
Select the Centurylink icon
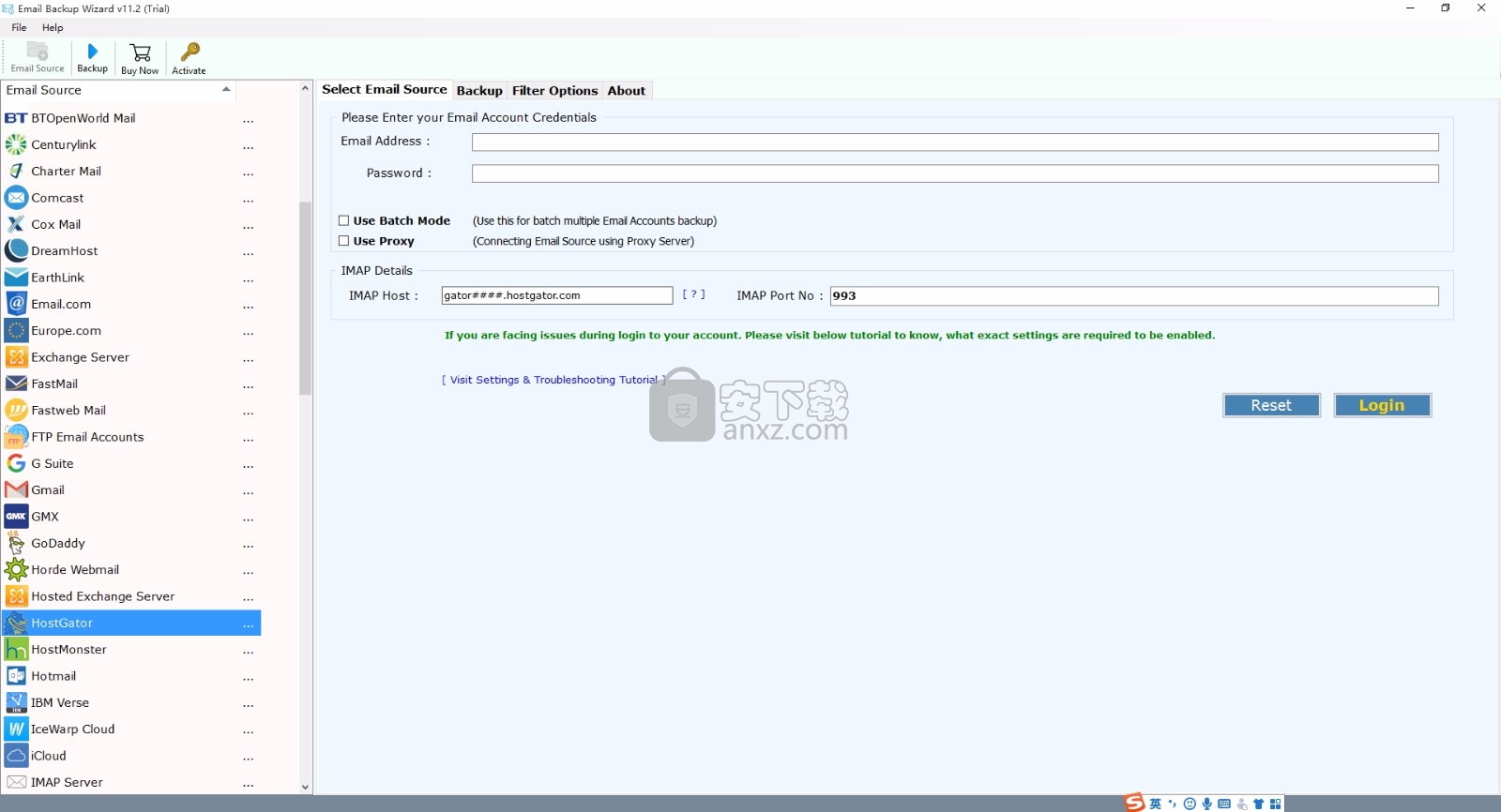pos(16,144)
